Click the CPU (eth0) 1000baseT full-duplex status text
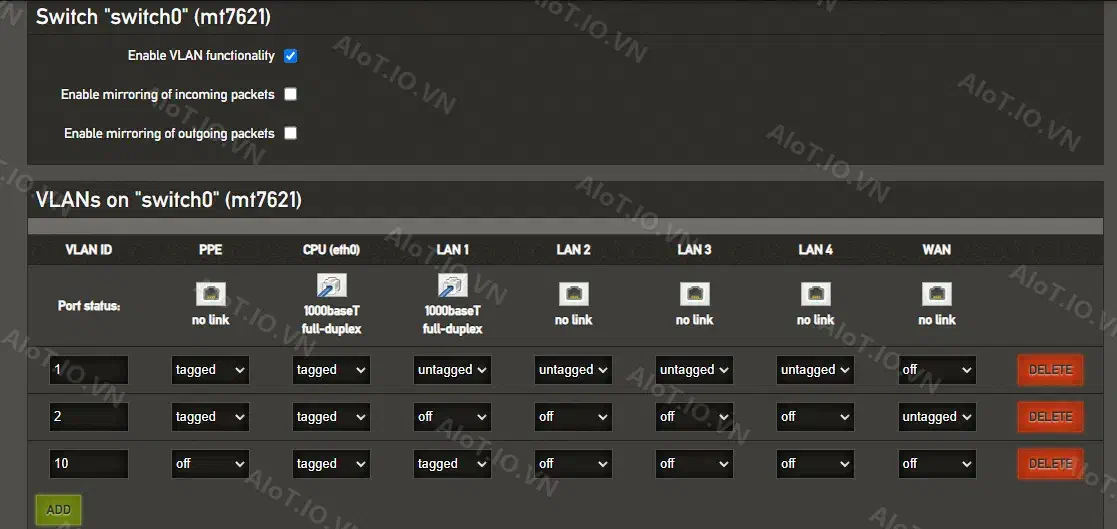 click(331, 320)
